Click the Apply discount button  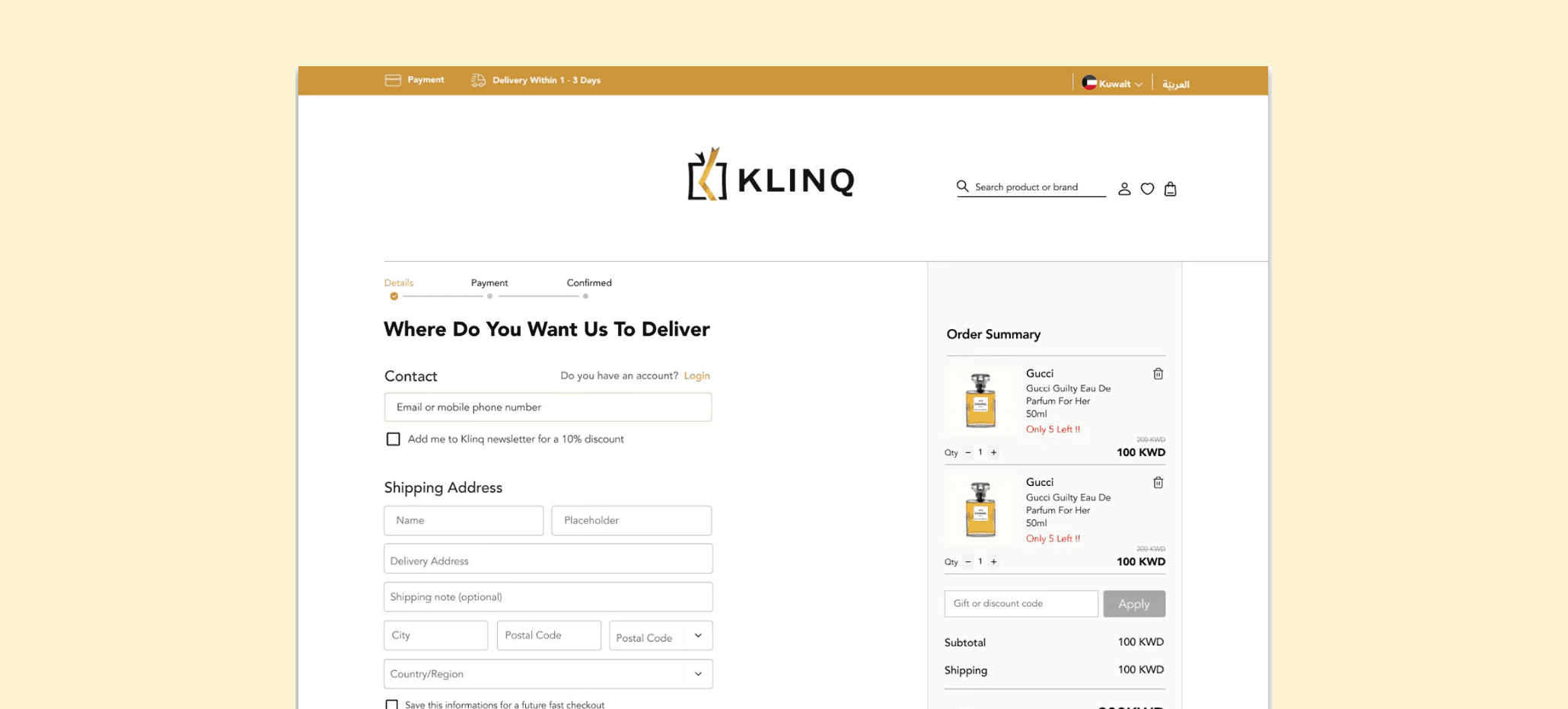click(1134, 604)
